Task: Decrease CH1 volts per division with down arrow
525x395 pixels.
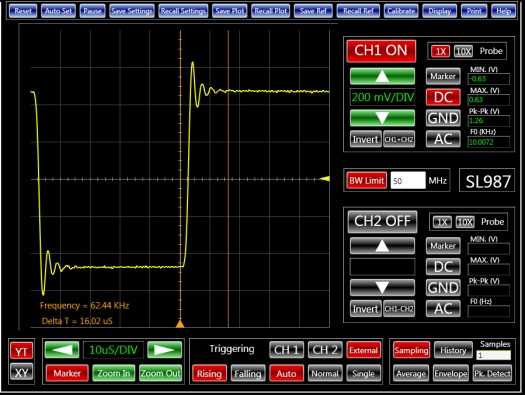Action: click(x=382, y=118)
